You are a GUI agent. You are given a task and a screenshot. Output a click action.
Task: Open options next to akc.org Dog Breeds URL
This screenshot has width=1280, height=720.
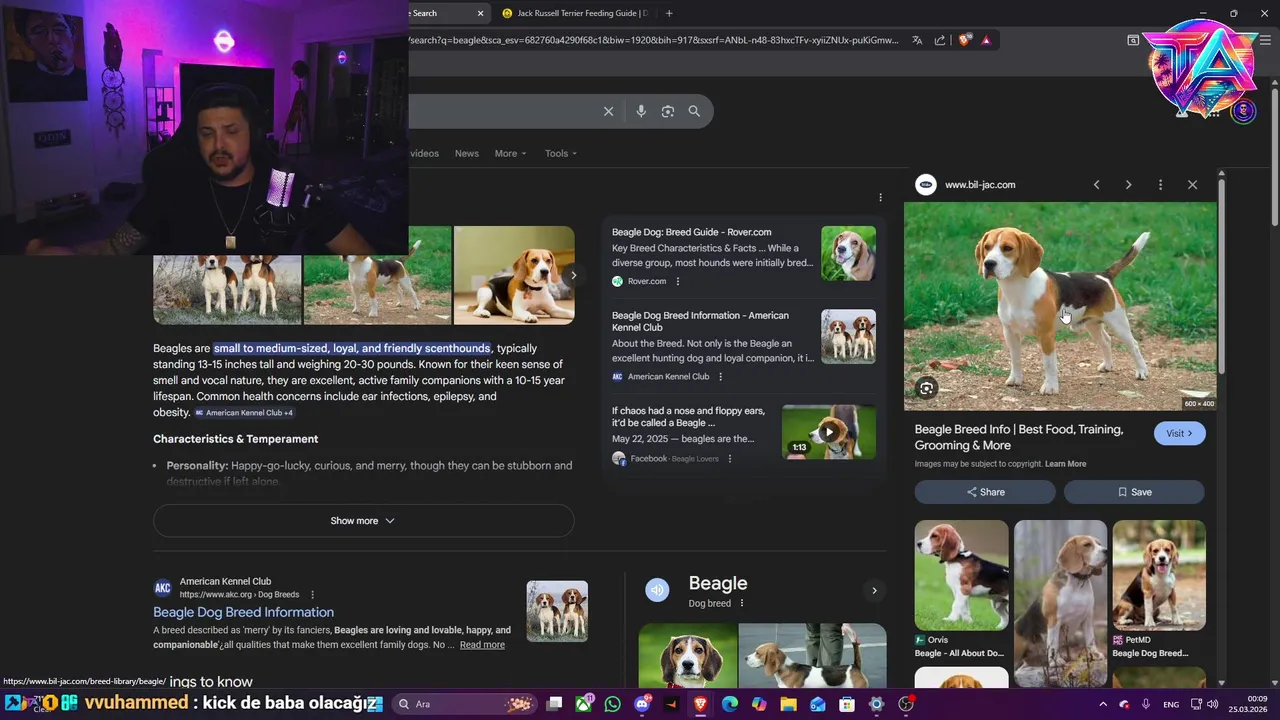click(312, 594)
